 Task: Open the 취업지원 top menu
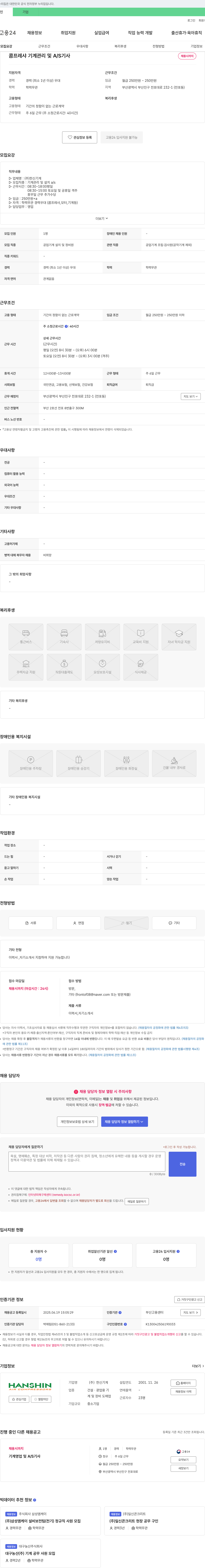[68, 33]
